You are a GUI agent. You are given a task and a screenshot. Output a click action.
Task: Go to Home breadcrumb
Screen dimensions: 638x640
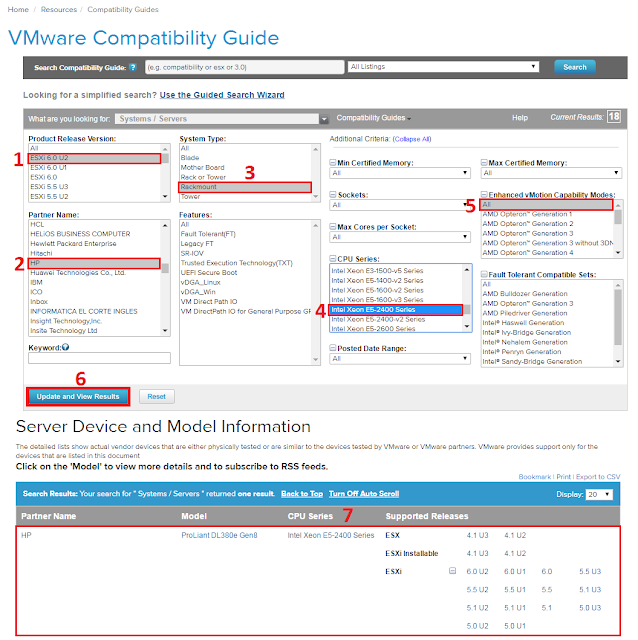(18, 9)
